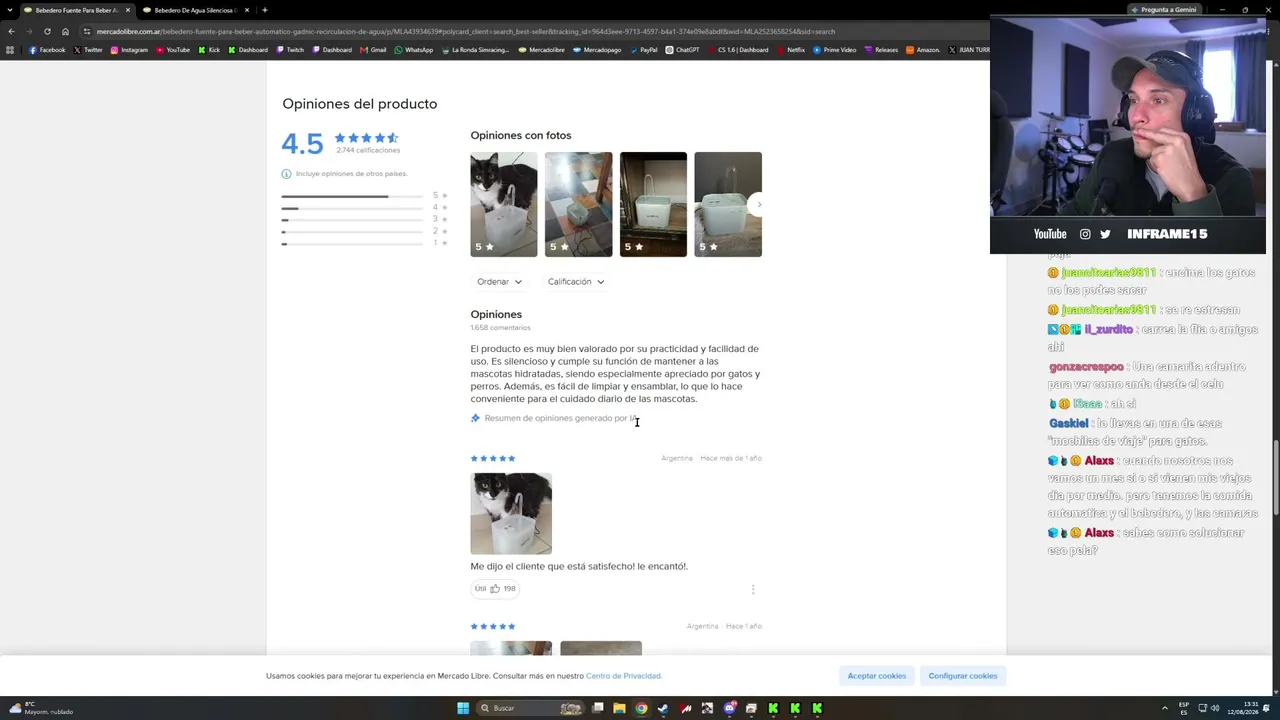
Task: Open the PayPal bookmark
Action: pos(643,50)
